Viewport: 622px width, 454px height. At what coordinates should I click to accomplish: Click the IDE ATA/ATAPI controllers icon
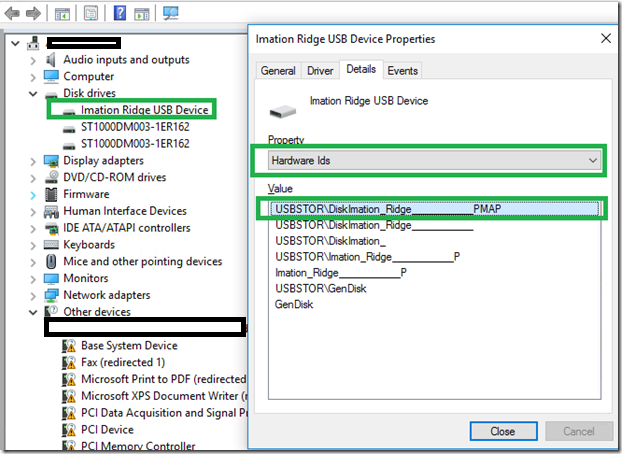click(x=51, y=229)
